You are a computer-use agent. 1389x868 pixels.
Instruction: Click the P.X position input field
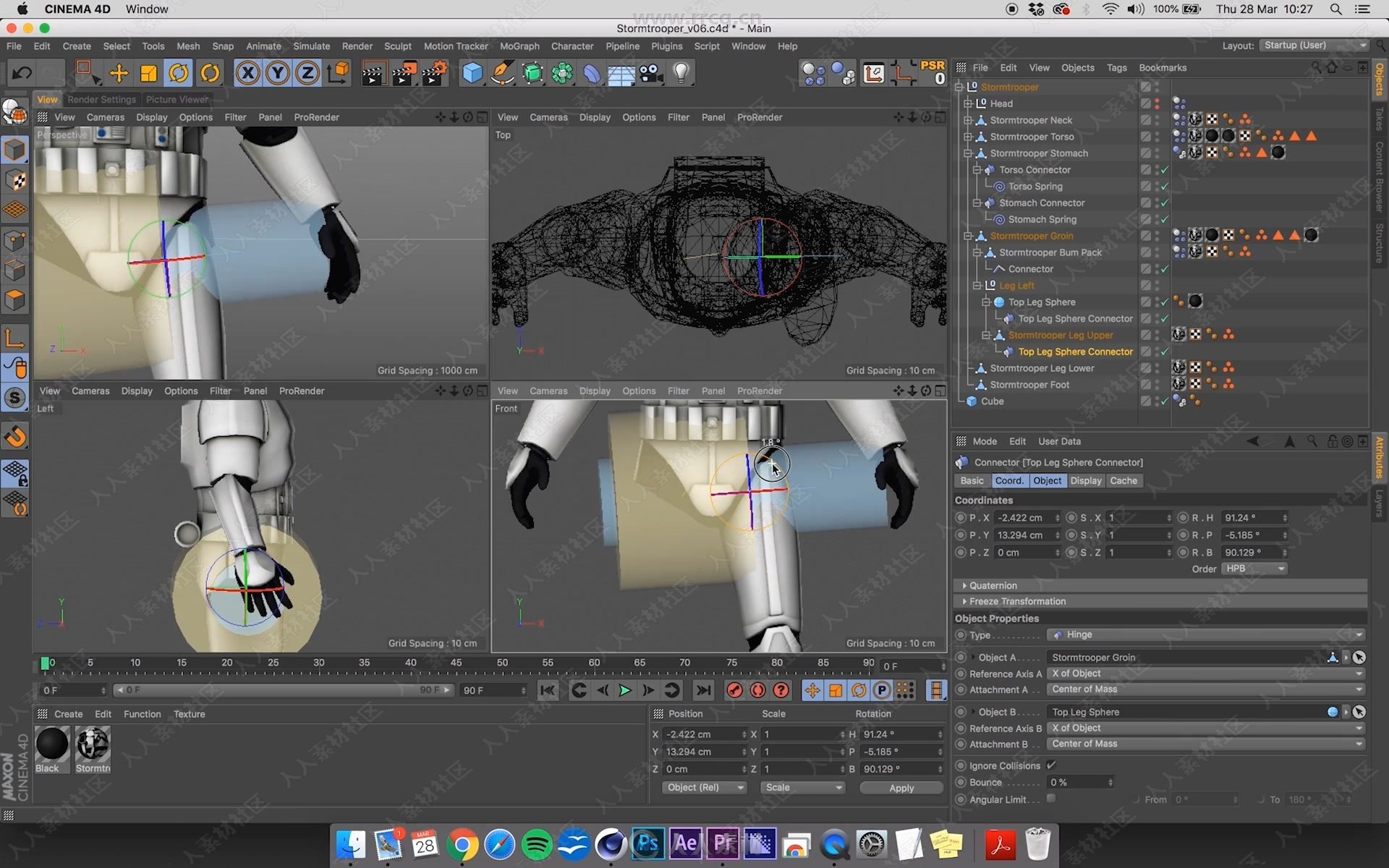1024,518
